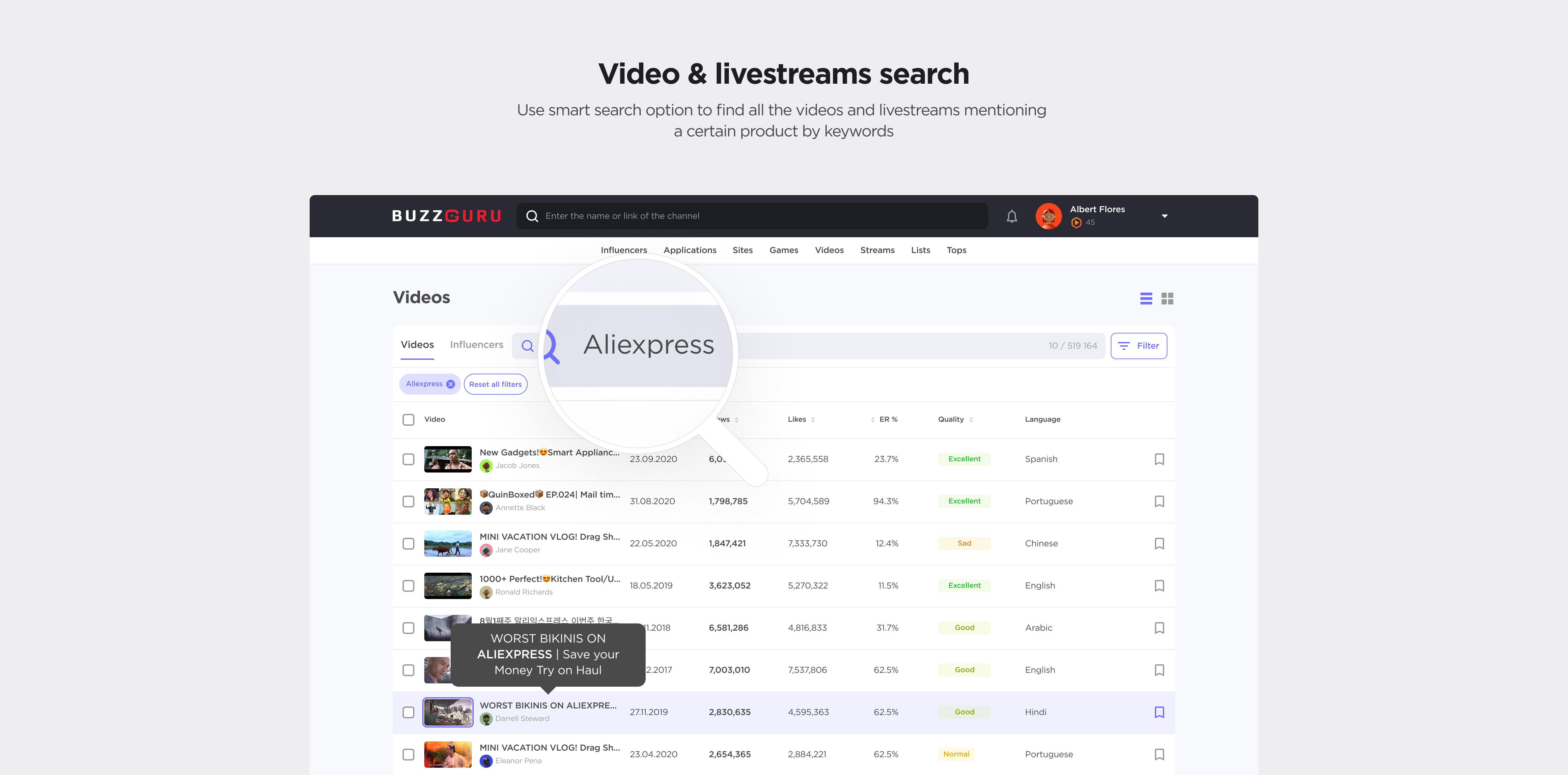Remove the Aliexpress filter chip
This screenshot has width=1568, height=775.
450,384
